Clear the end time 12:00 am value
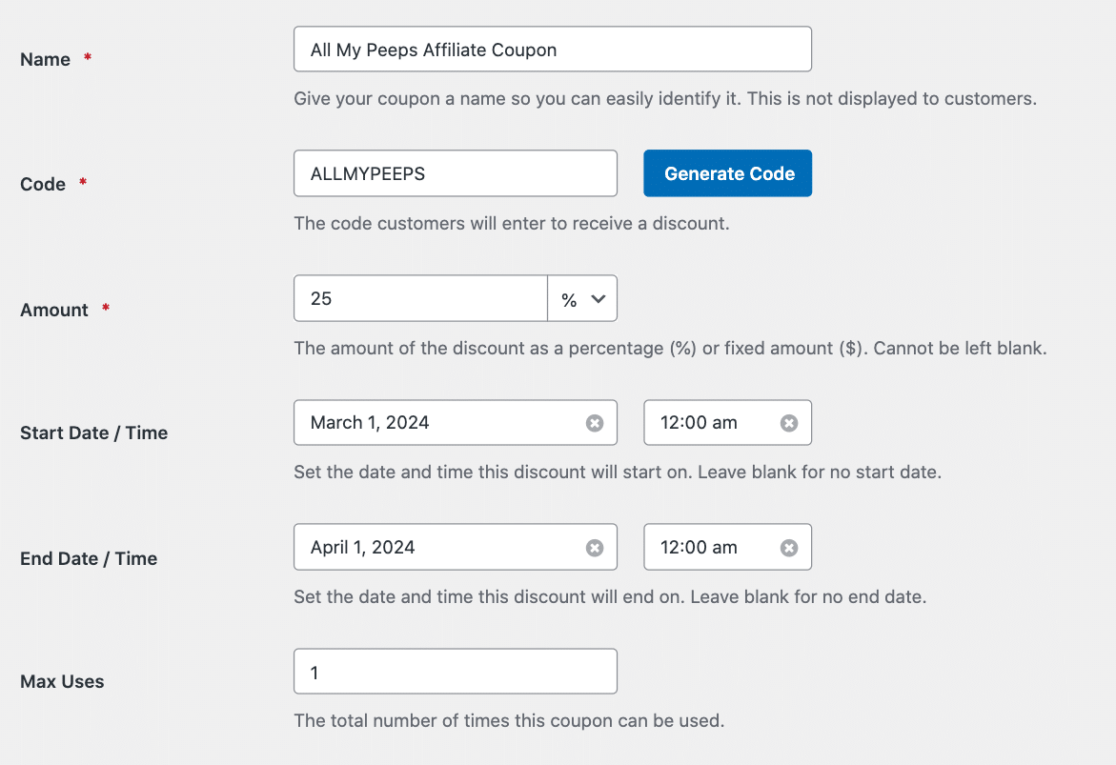This screenshot has height=765, width=1116. (789, 548)
